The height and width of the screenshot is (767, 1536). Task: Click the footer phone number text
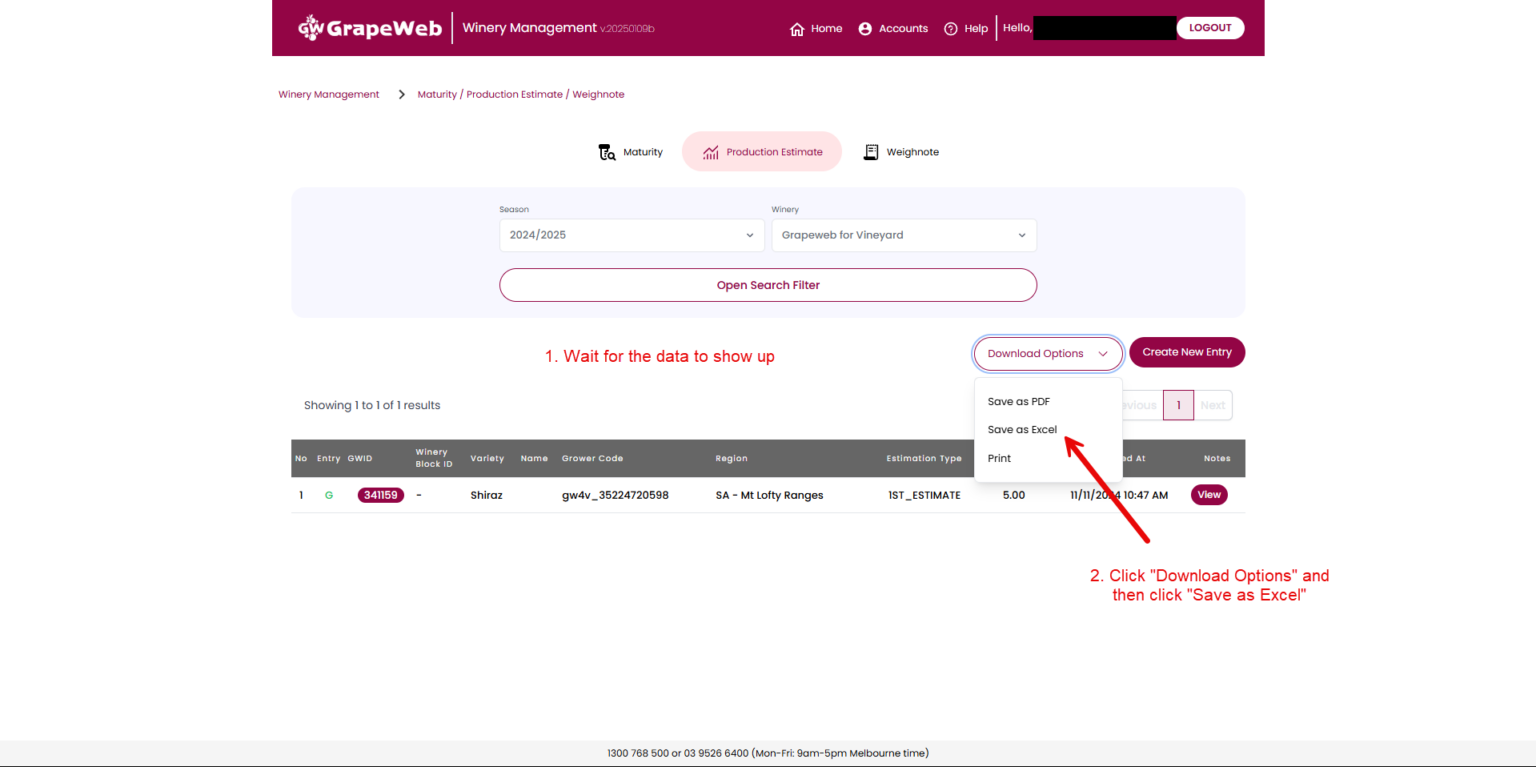point(768,753)
